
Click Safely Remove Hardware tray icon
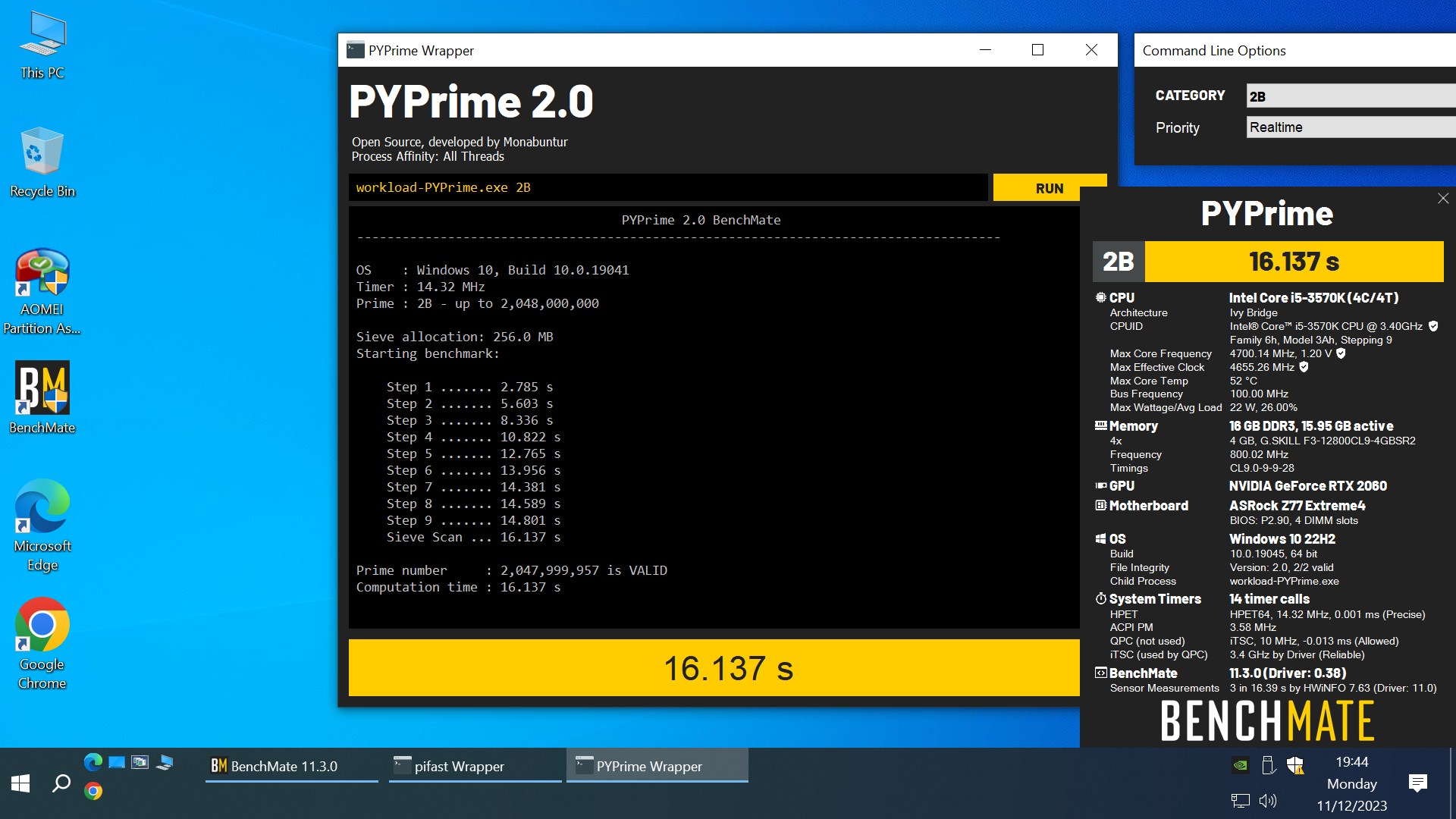(1268, 765)
